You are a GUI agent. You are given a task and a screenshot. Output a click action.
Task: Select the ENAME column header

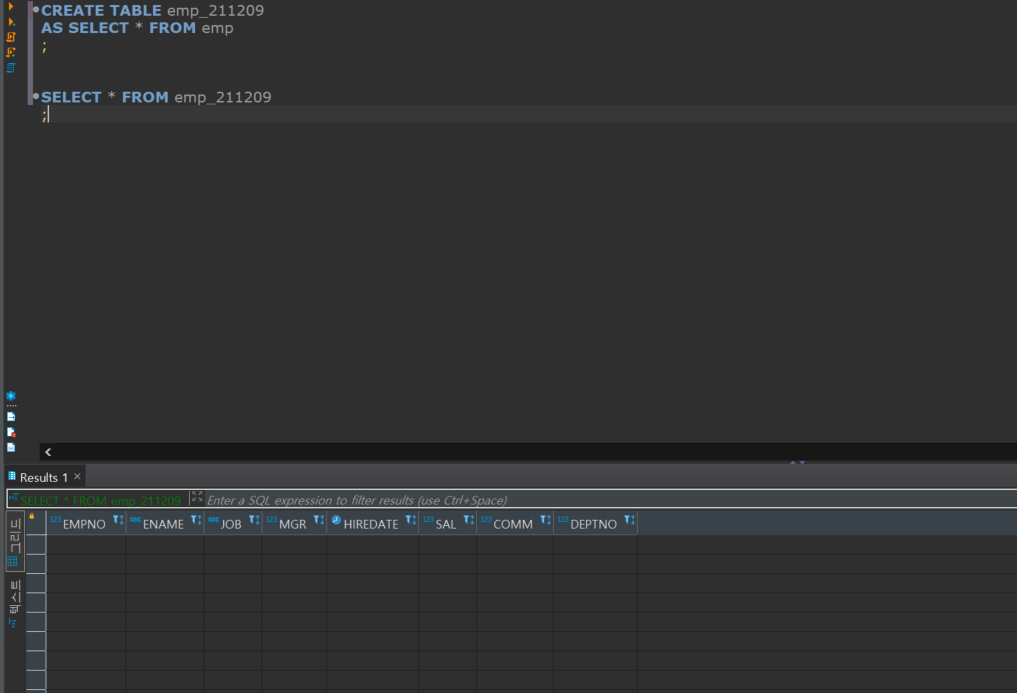[x=163, y=524]
